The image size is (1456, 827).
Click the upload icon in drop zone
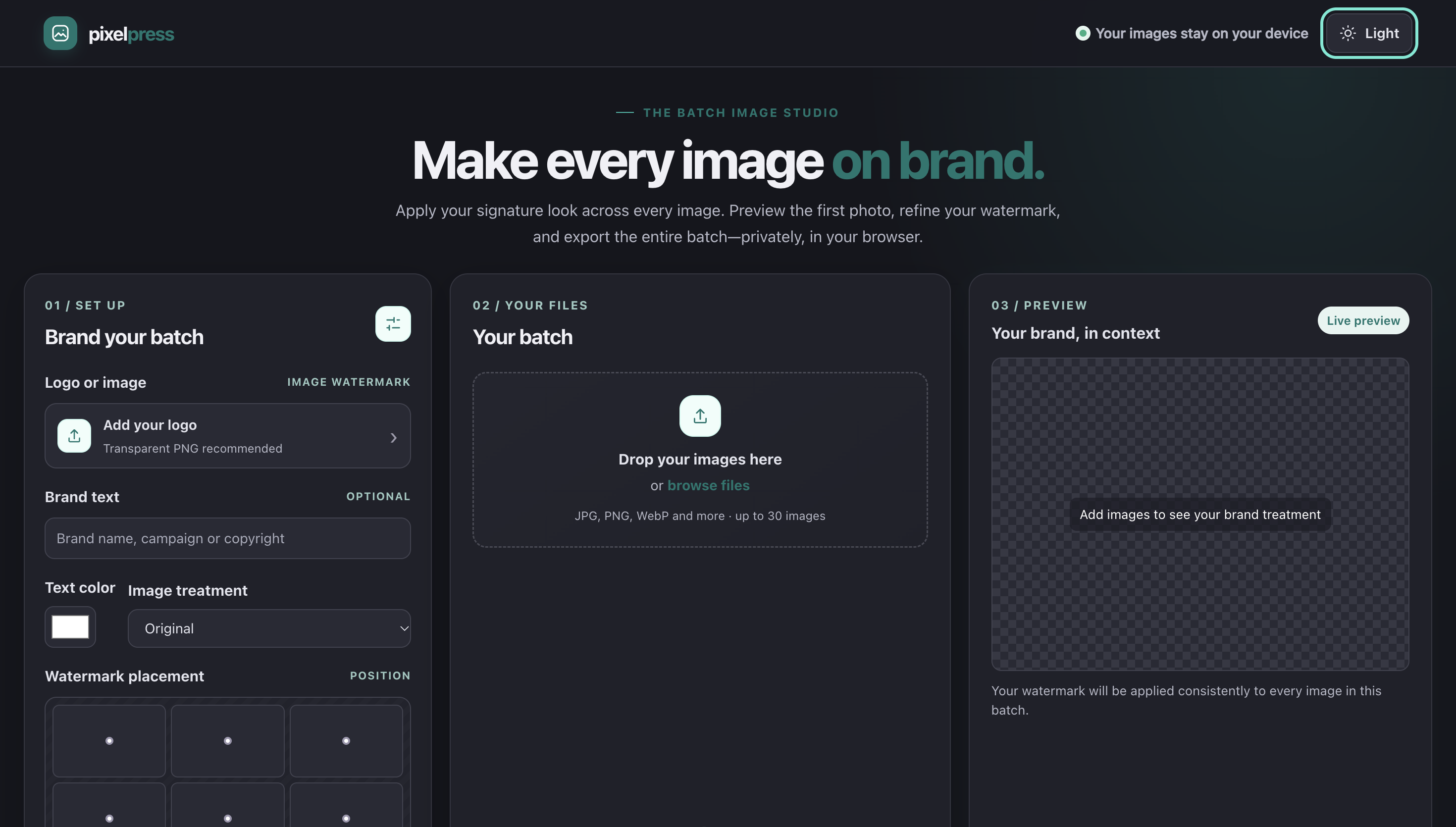click(700, 416)
